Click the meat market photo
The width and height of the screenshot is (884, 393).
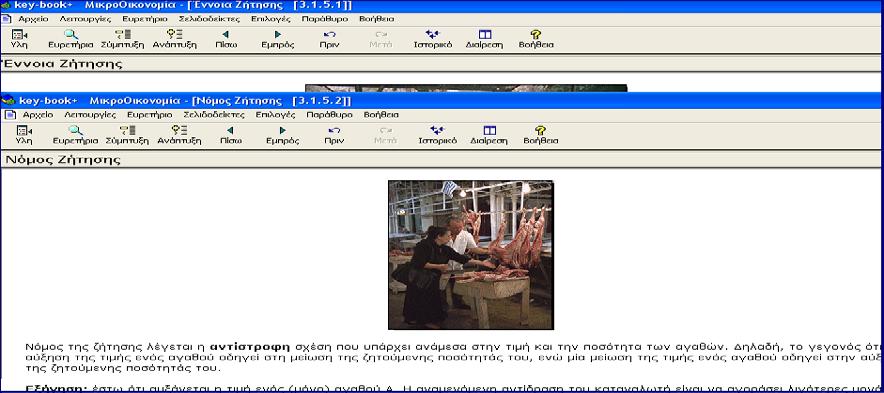pyautogui.click(x=471, y=255)
